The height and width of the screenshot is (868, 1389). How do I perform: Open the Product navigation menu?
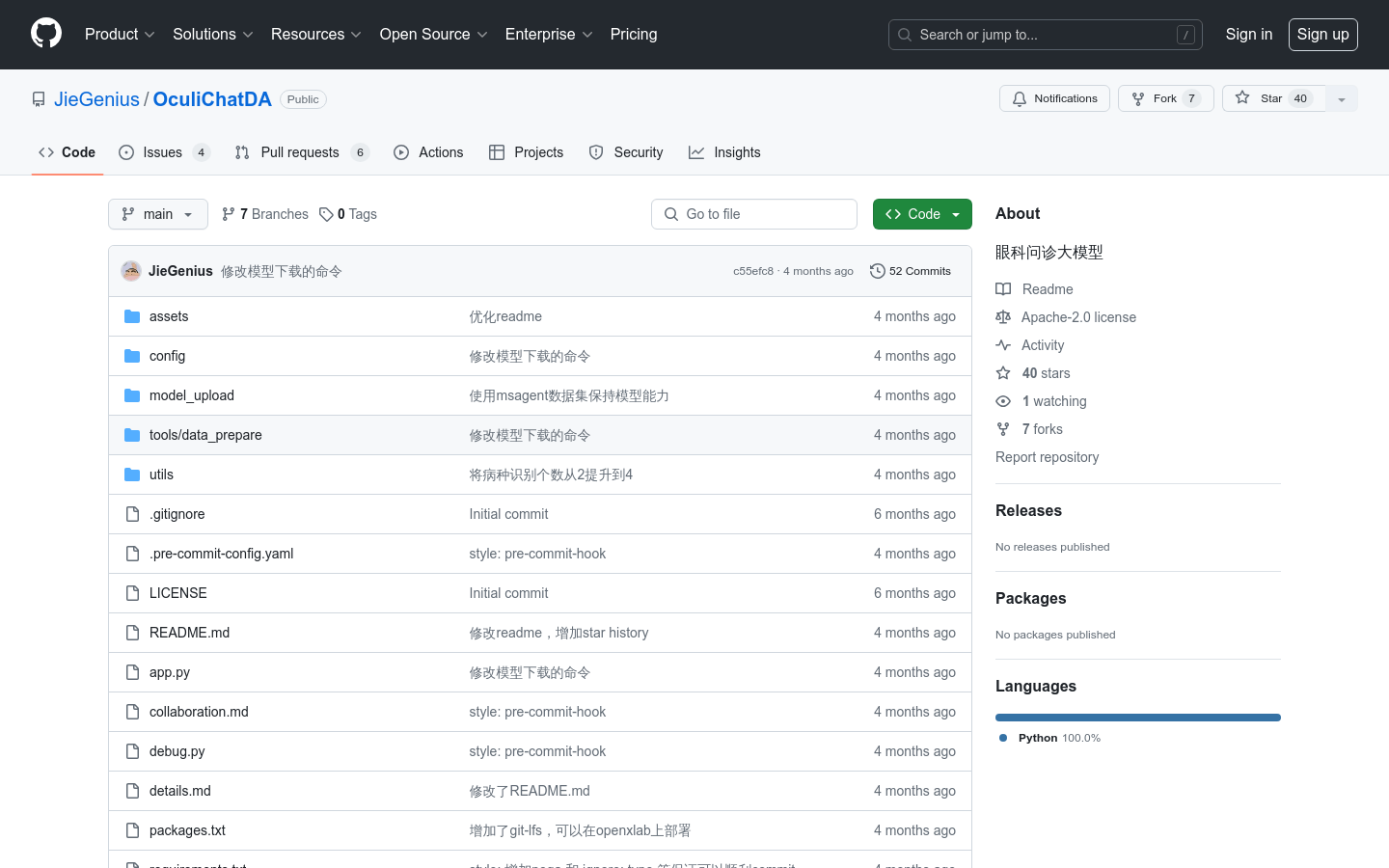[120, 35]
